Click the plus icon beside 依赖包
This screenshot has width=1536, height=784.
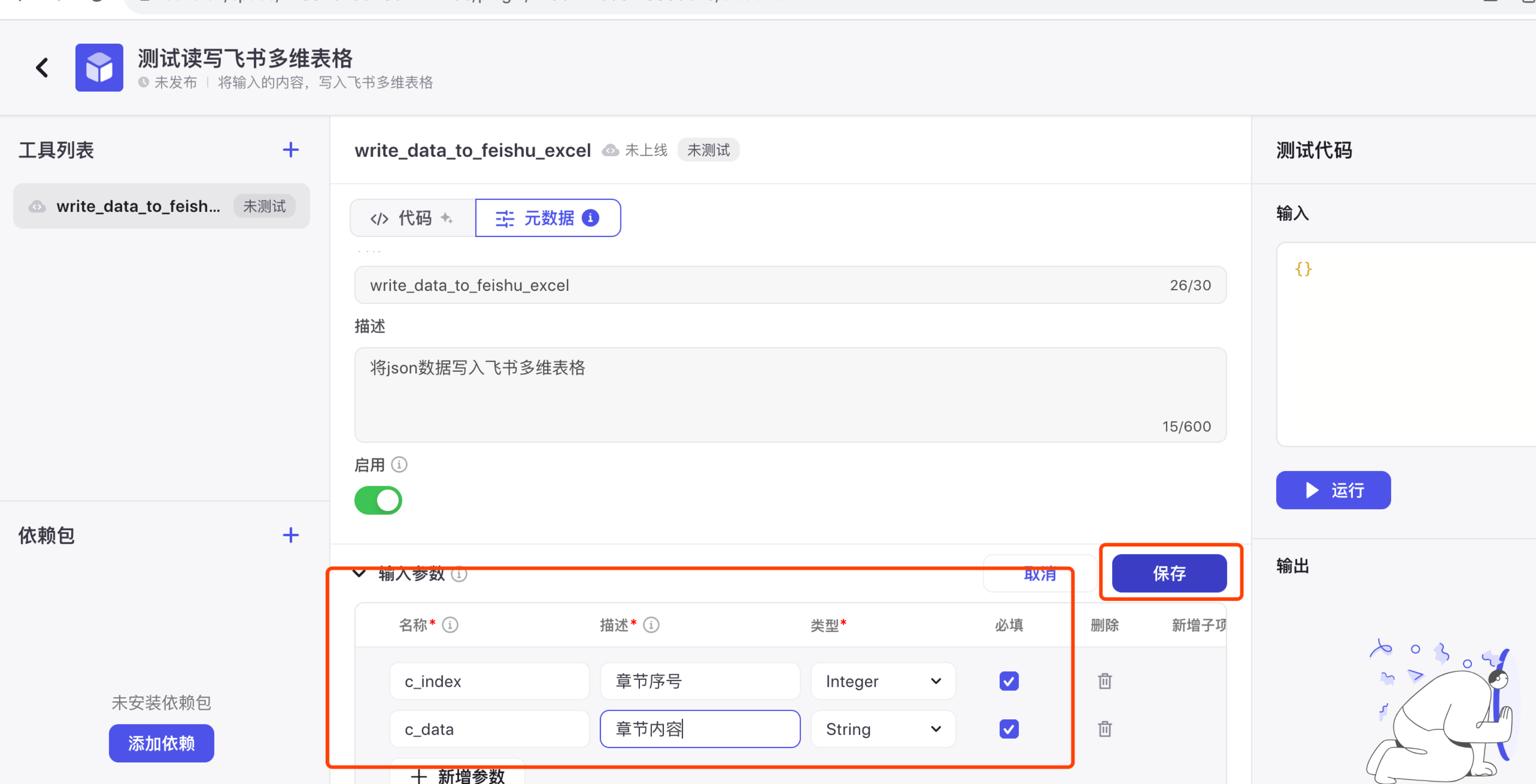[x=290, y=535]
